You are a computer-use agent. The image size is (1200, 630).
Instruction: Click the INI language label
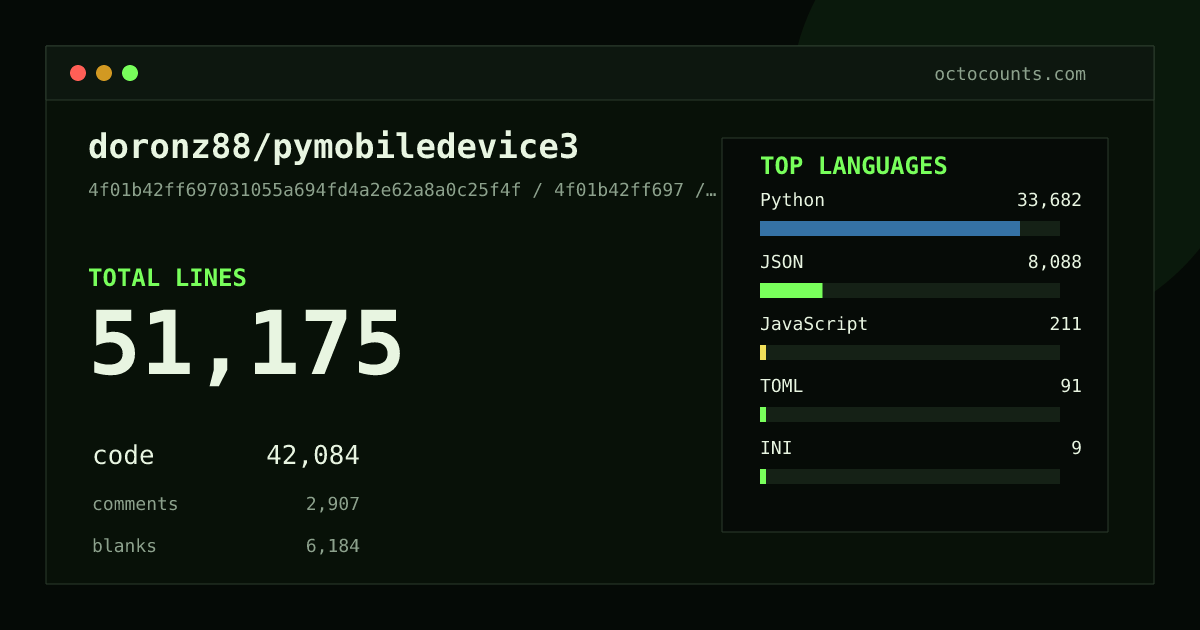776,448
